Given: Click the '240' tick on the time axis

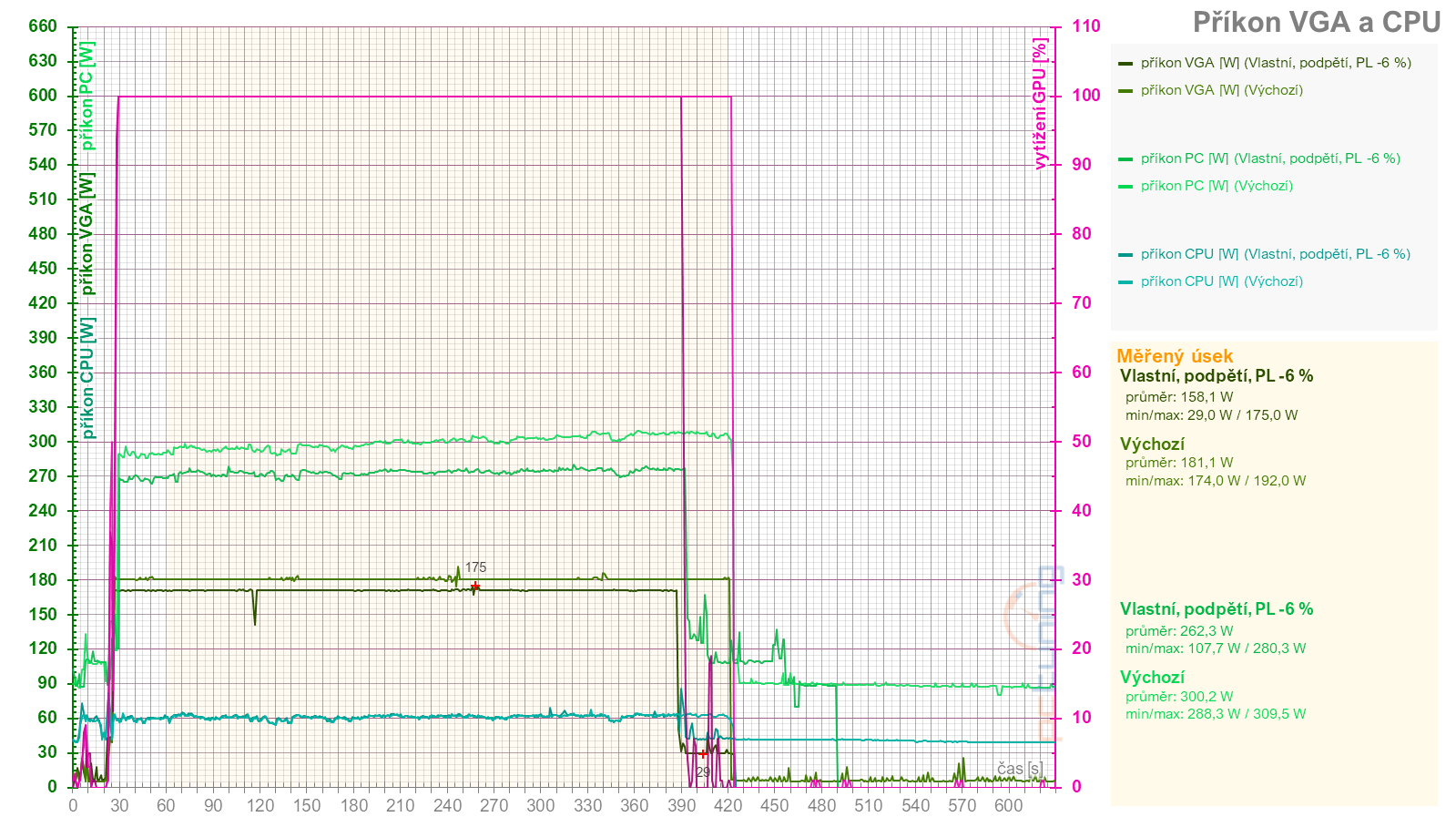Looking at the screenshot, I should point(447,805).
